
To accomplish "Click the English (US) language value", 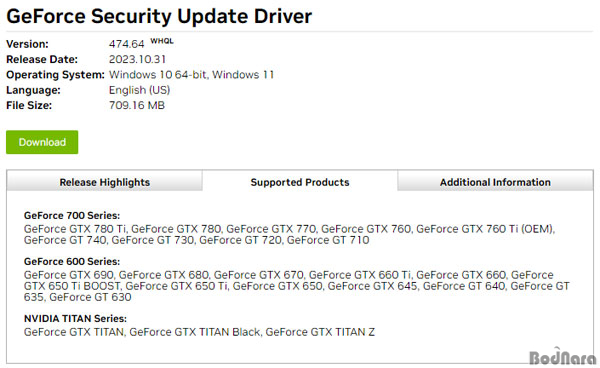I will 139,90.
